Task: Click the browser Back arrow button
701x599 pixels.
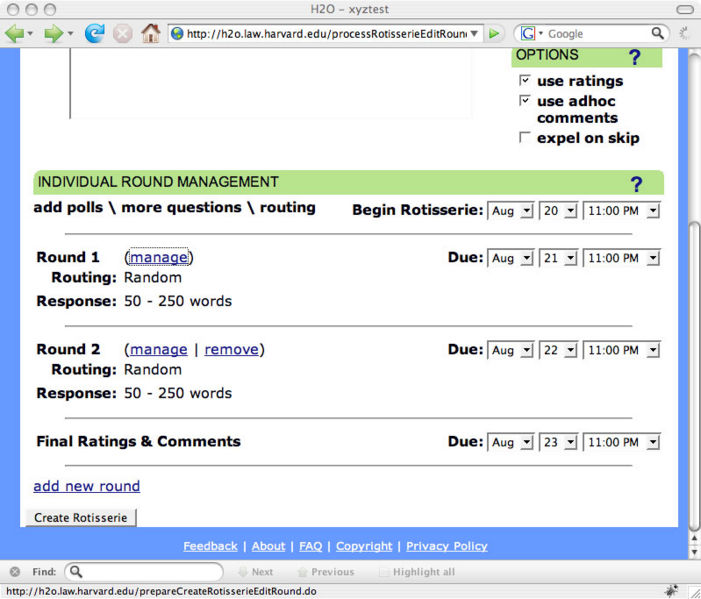Action: pos(15,33)
